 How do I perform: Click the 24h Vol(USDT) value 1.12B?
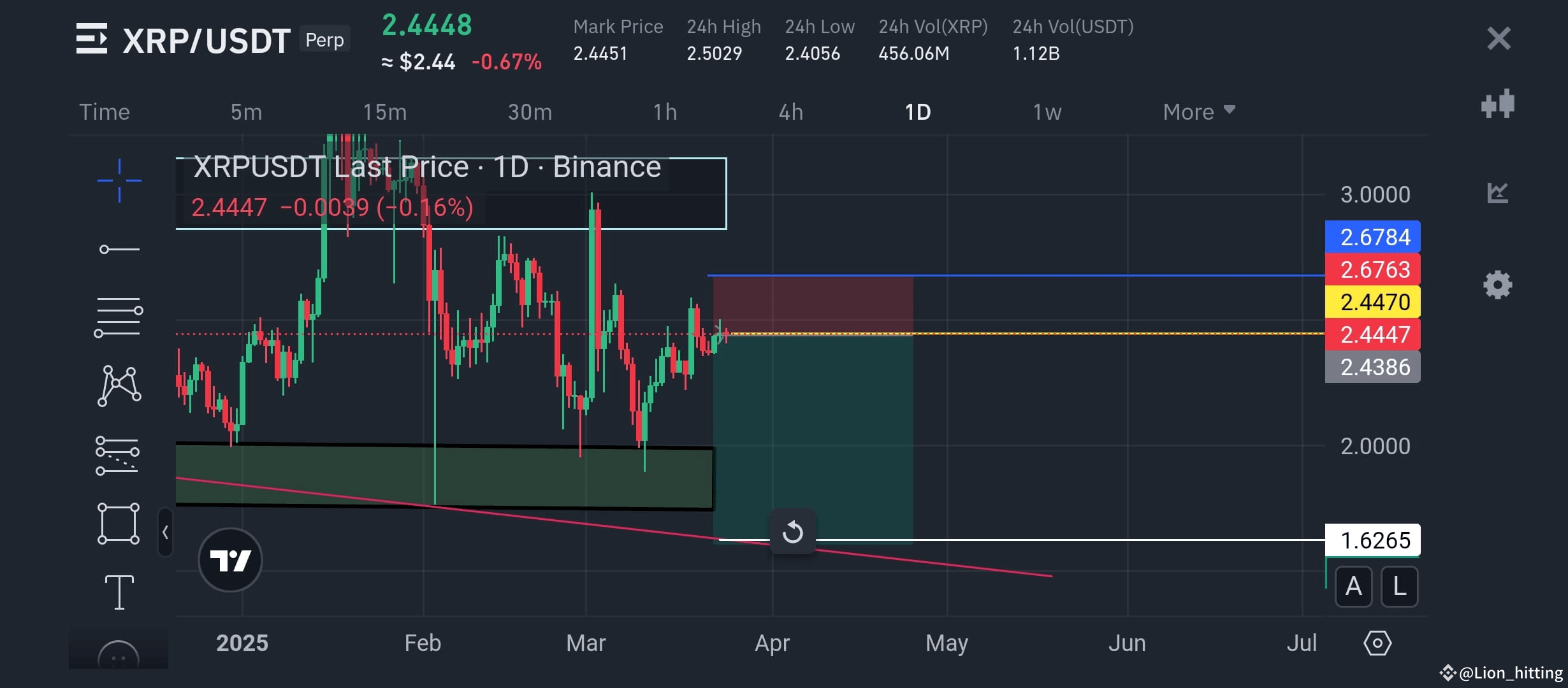tap(1036, 54)
